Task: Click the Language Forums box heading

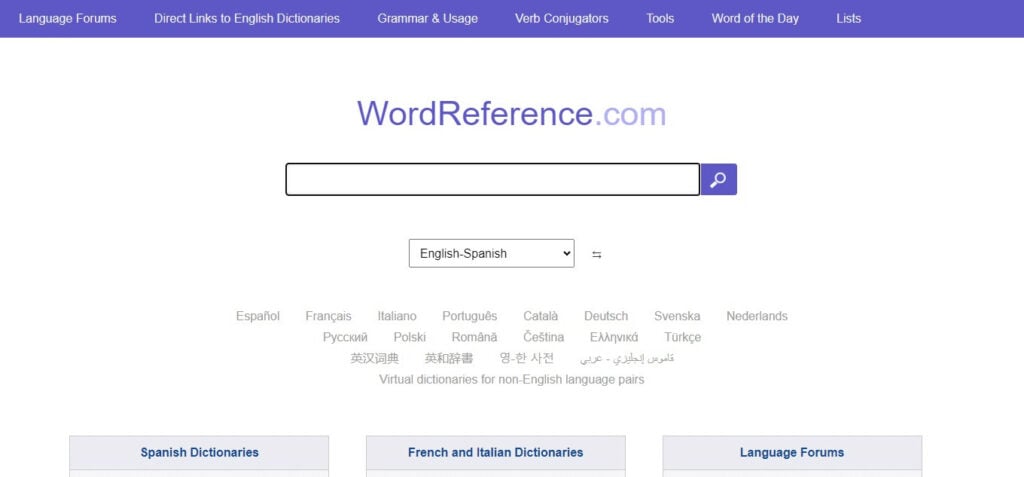Action: tap(792, 452)
